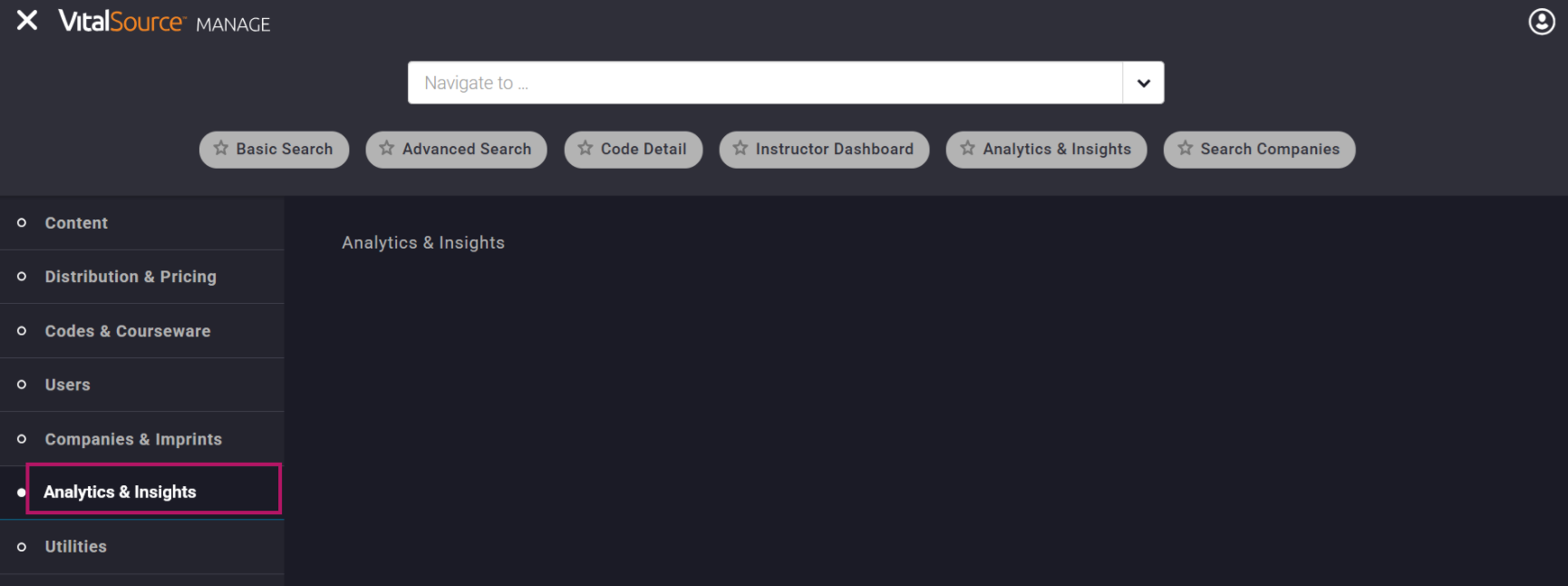Open Companies & Imprints sidebar section
The width and height of the screenshot is (1568, 586).
coord(133,439)
